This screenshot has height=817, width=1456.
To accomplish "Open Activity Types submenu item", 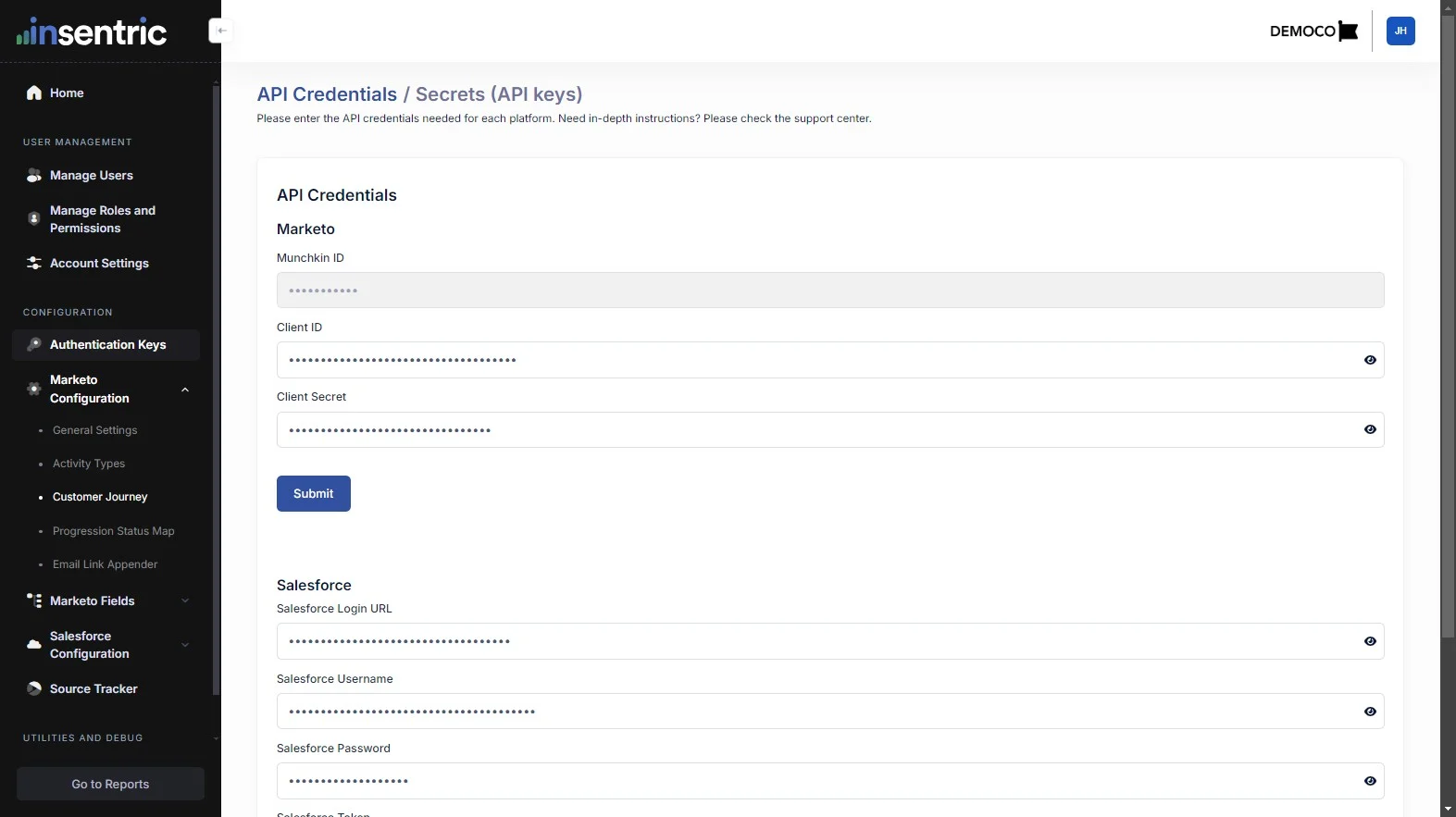I will (89, 464).
